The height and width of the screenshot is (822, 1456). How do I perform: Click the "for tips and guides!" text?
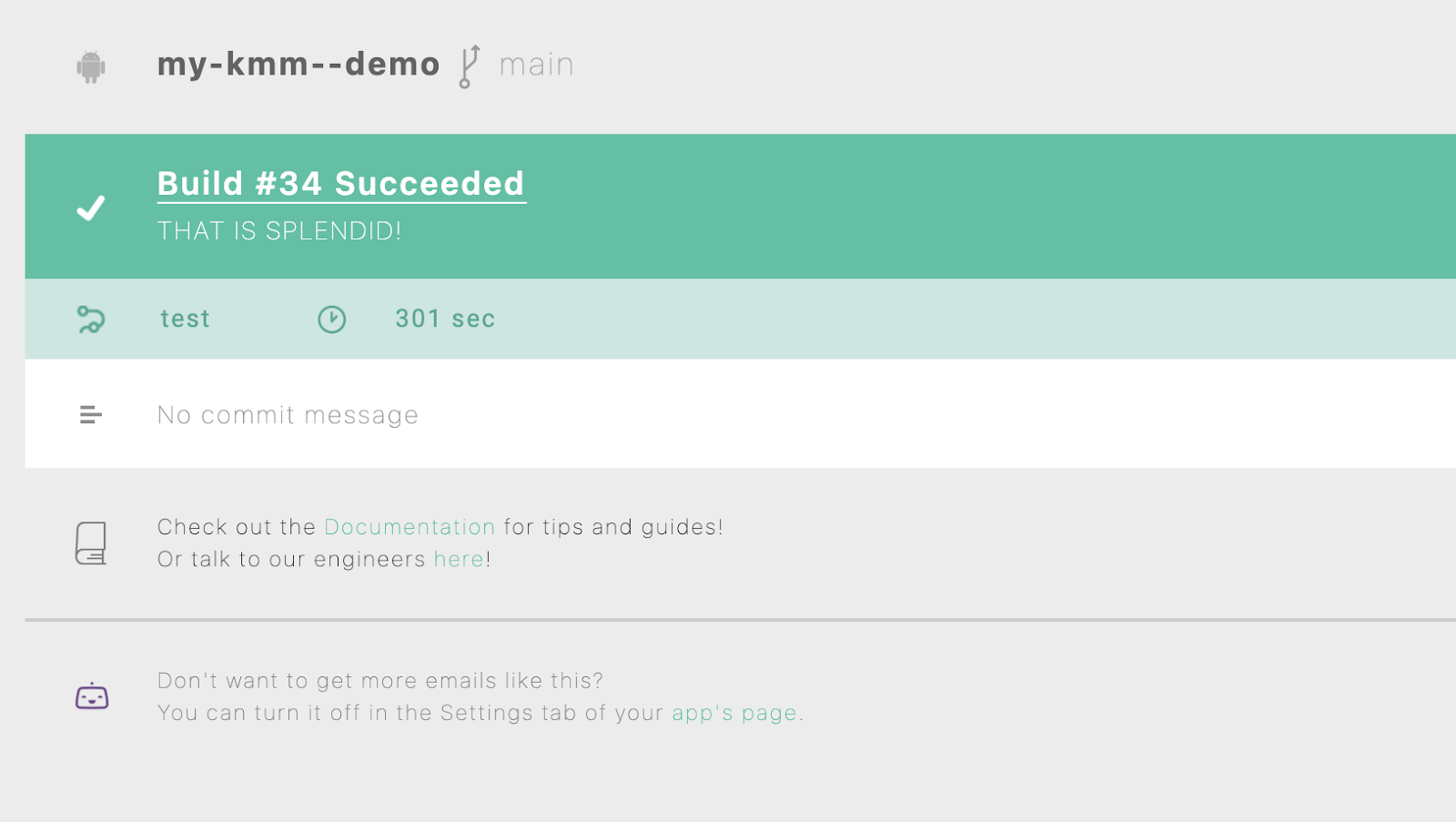pos(613,527)
